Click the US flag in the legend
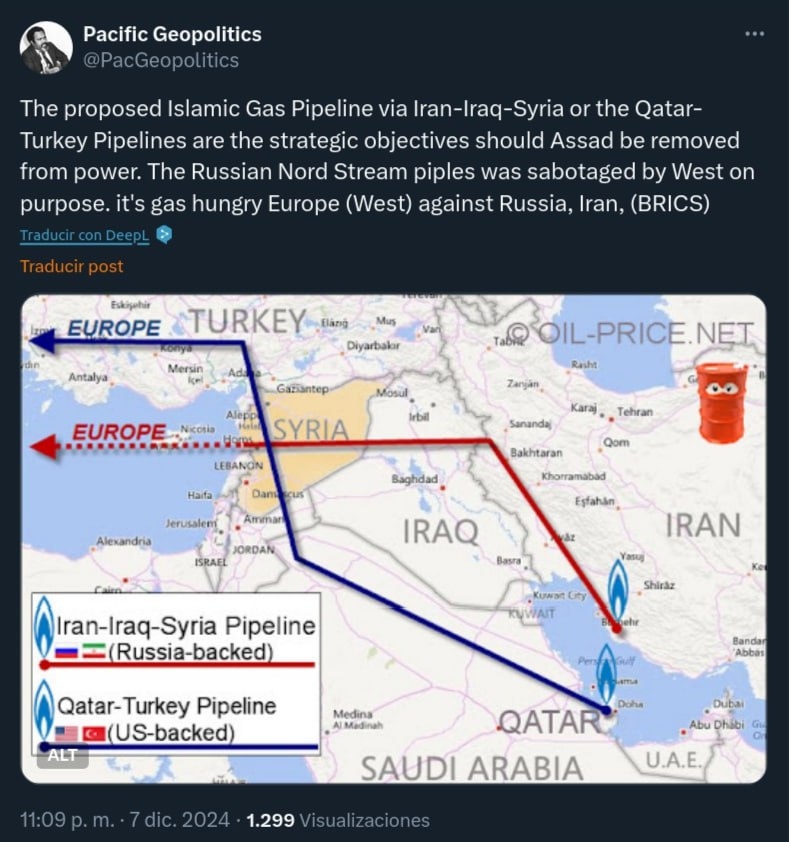 pos(67,733)
